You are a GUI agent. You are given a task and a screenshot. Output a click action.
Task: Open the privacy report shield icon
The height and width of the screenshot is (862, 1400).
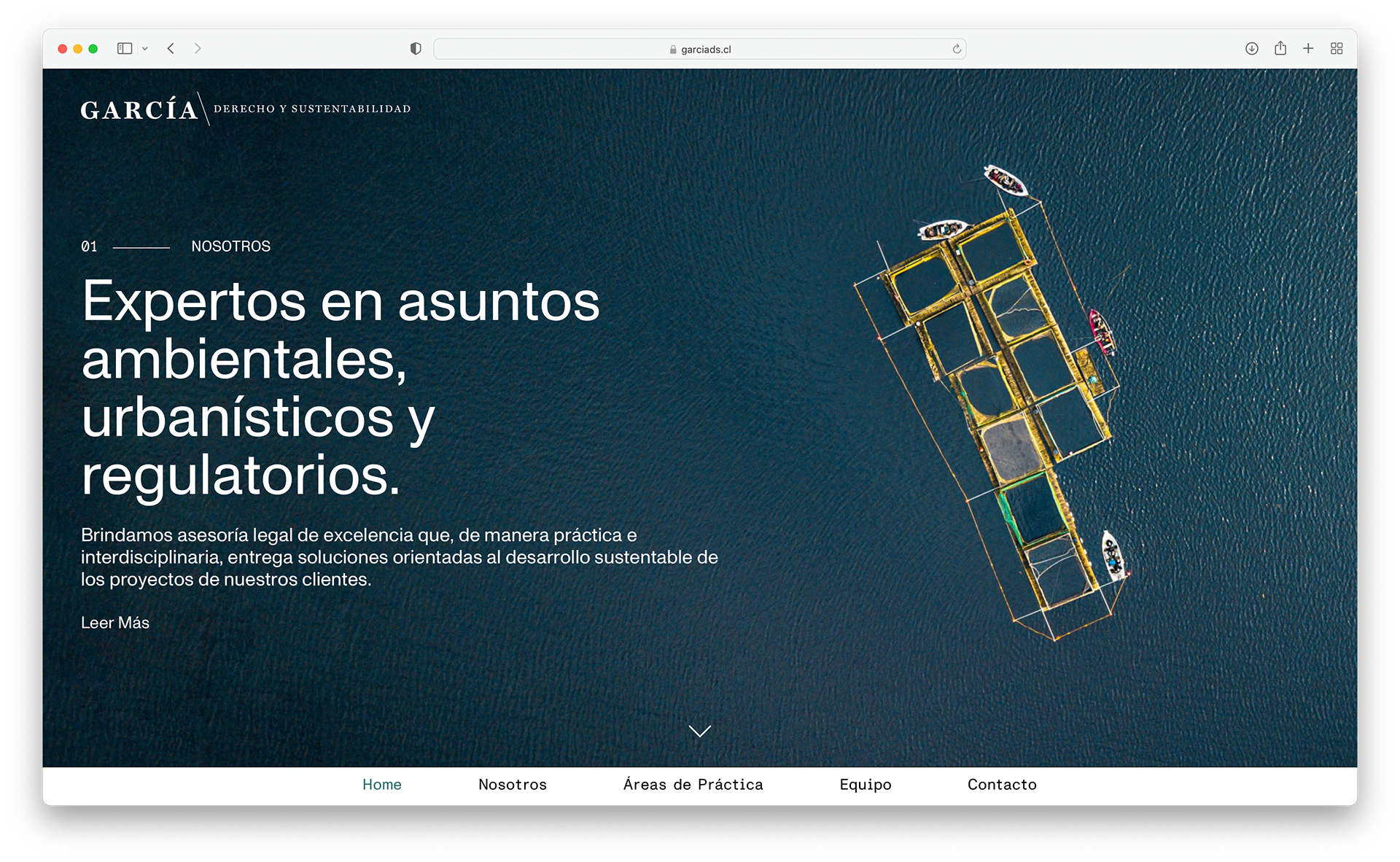click(416, 49)
